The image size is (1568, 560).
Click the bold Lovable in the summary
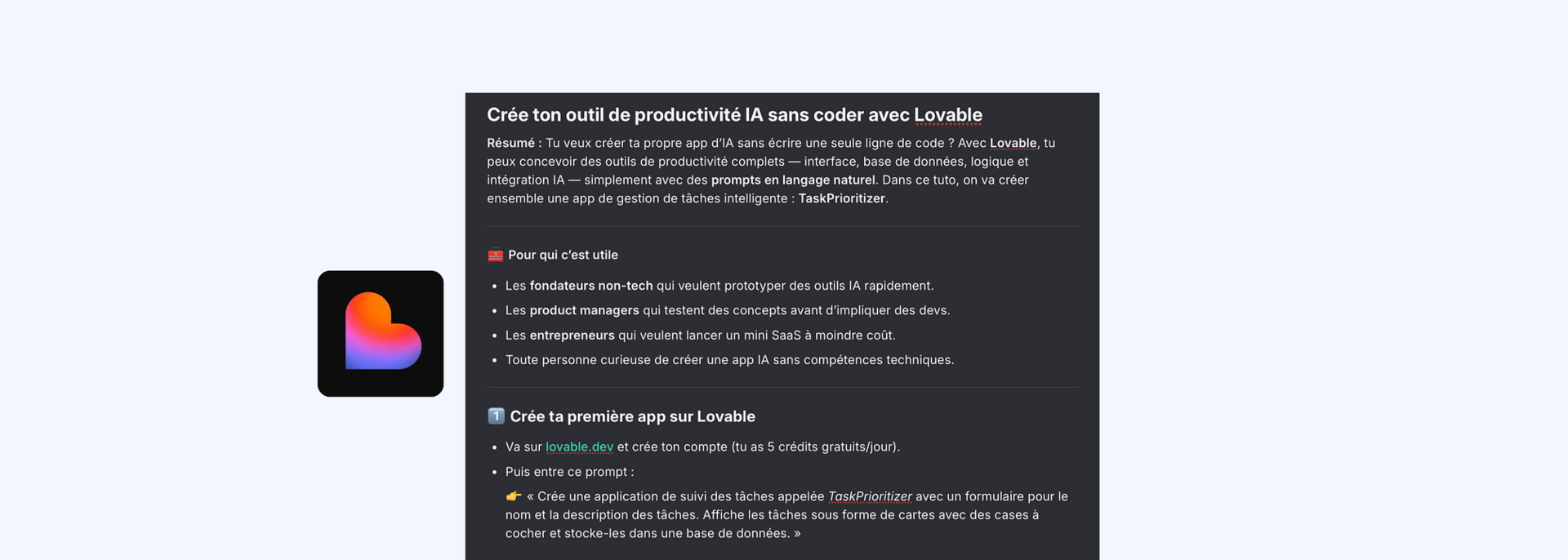[1013, 143]
